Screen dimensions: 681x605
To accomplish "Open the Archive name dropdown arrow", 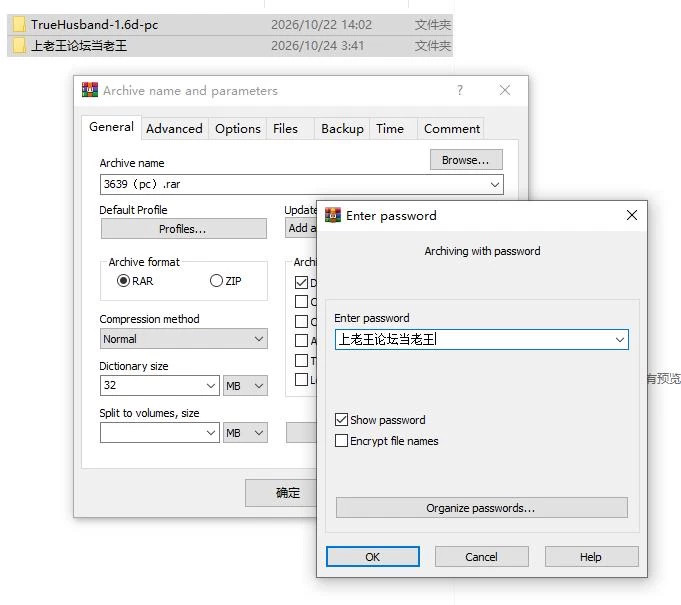I will pyautogui.click(x=495, y=185).
